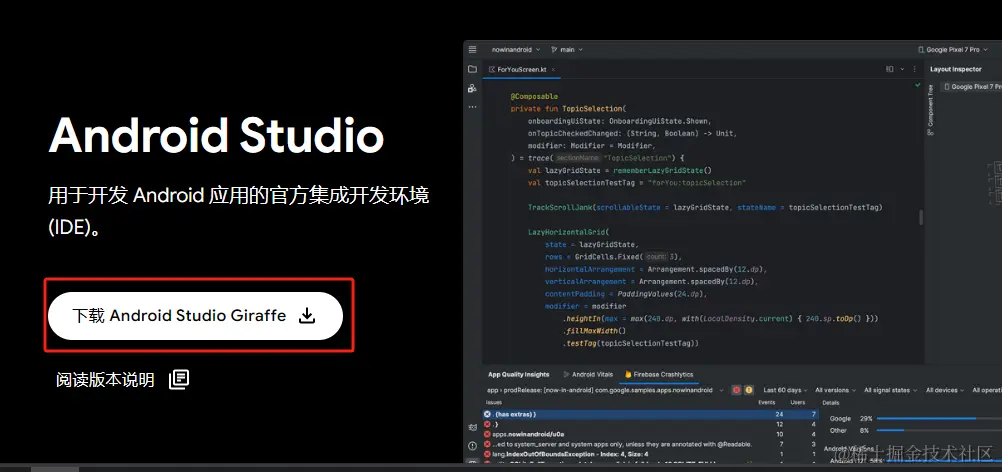Screen dimensions: 1002x472
Task: Open the All versions filter dropdown
Action: 836,390
